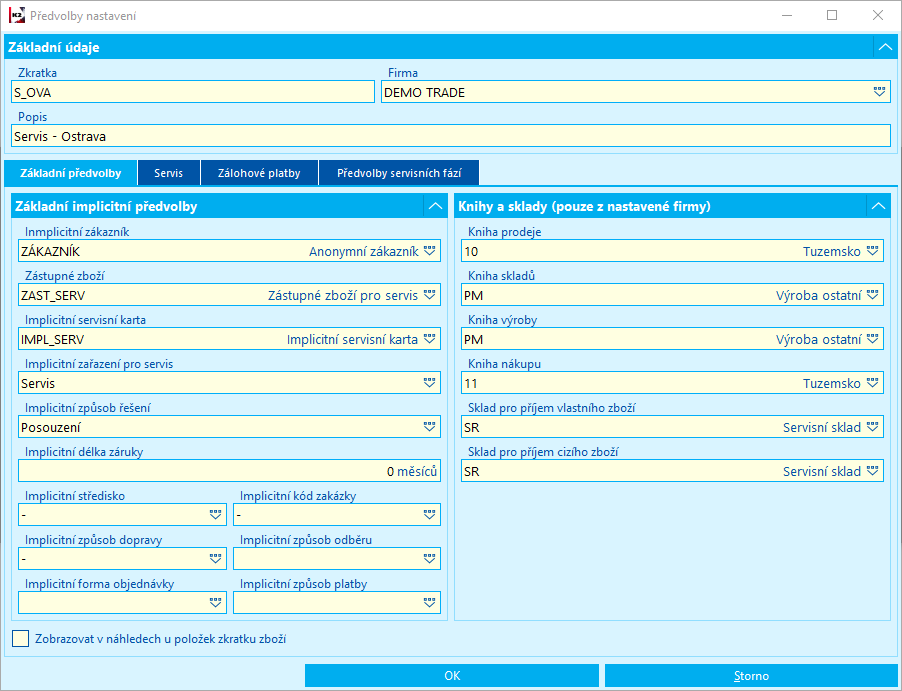Open the Implicitní způsob platby dropdown arrow
The image size is (902, 691).
pyautogui.click(x=429, y=603)
